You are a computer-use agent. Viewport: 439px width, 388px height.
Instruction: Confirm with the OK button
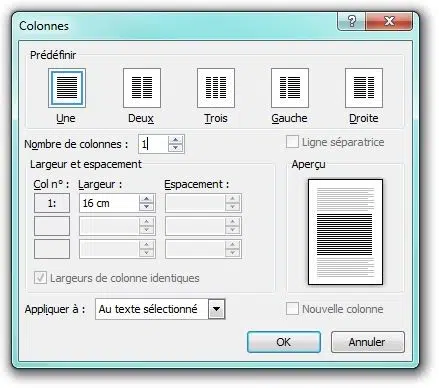pos(284,342)
